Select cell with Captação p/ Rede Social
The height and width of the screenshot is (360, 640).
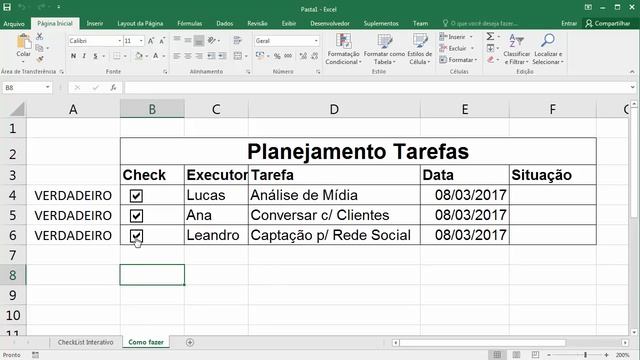pos(334,235)
